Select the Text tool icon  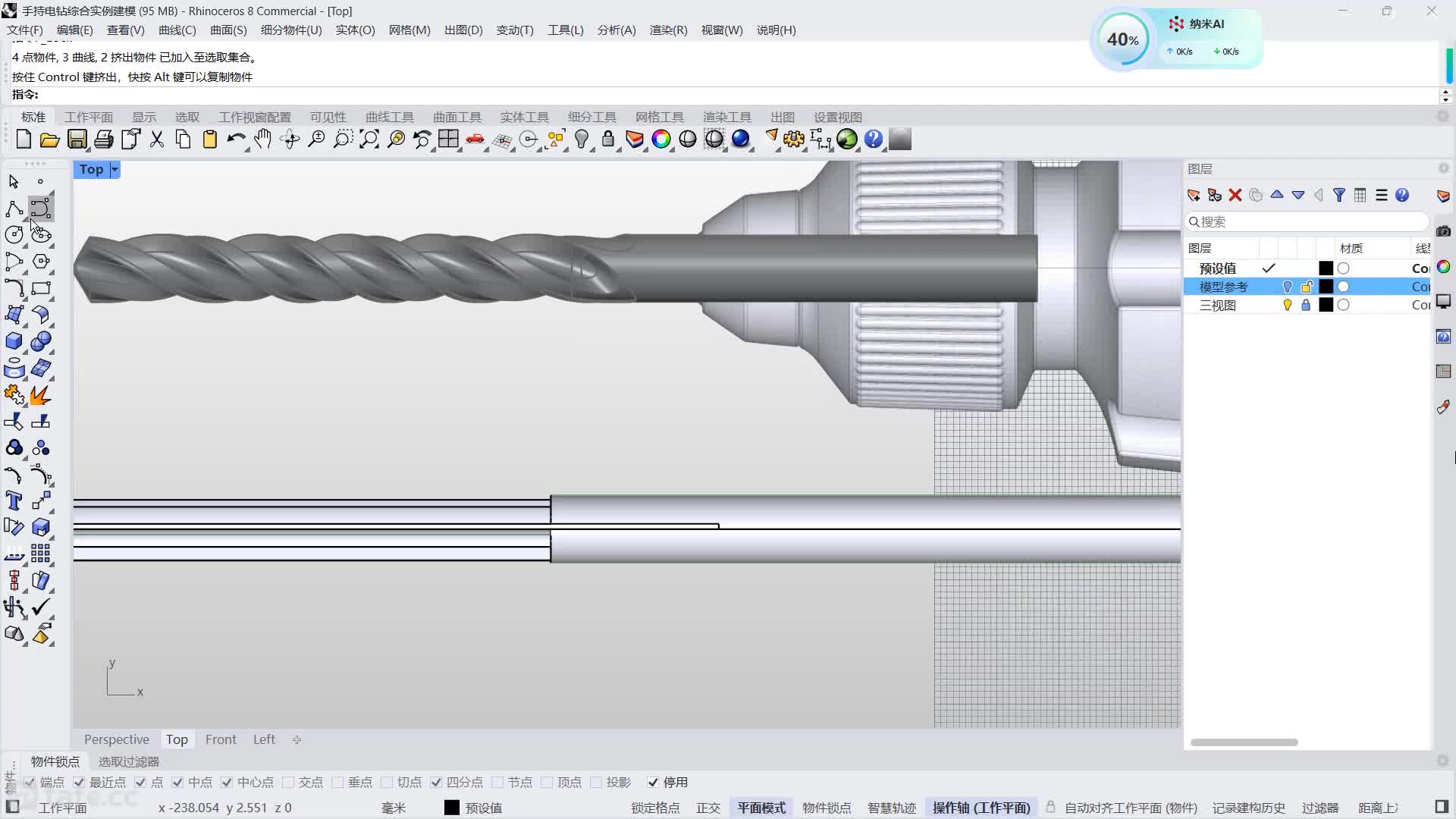(x=14, y=500)
